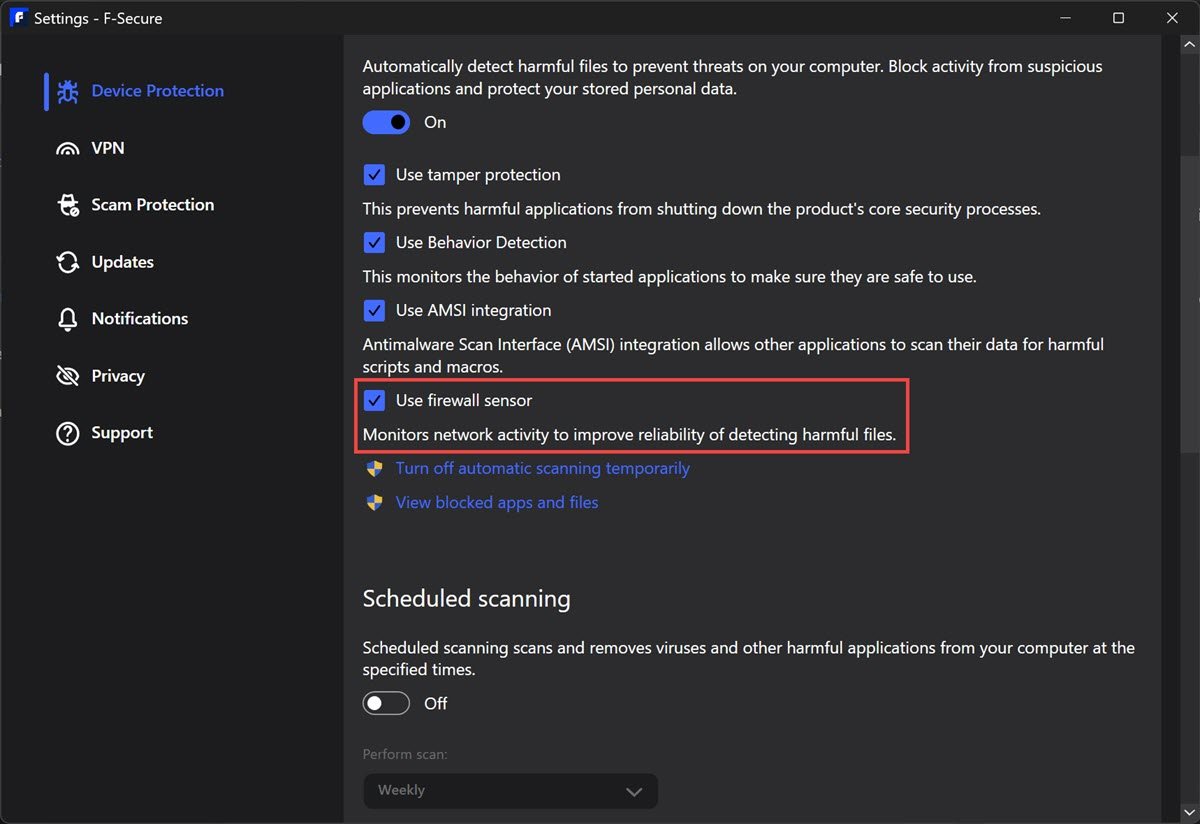Turn off the automatic detection toggle
Viewport: 1200px width, 824px height.
coord(386,122)
